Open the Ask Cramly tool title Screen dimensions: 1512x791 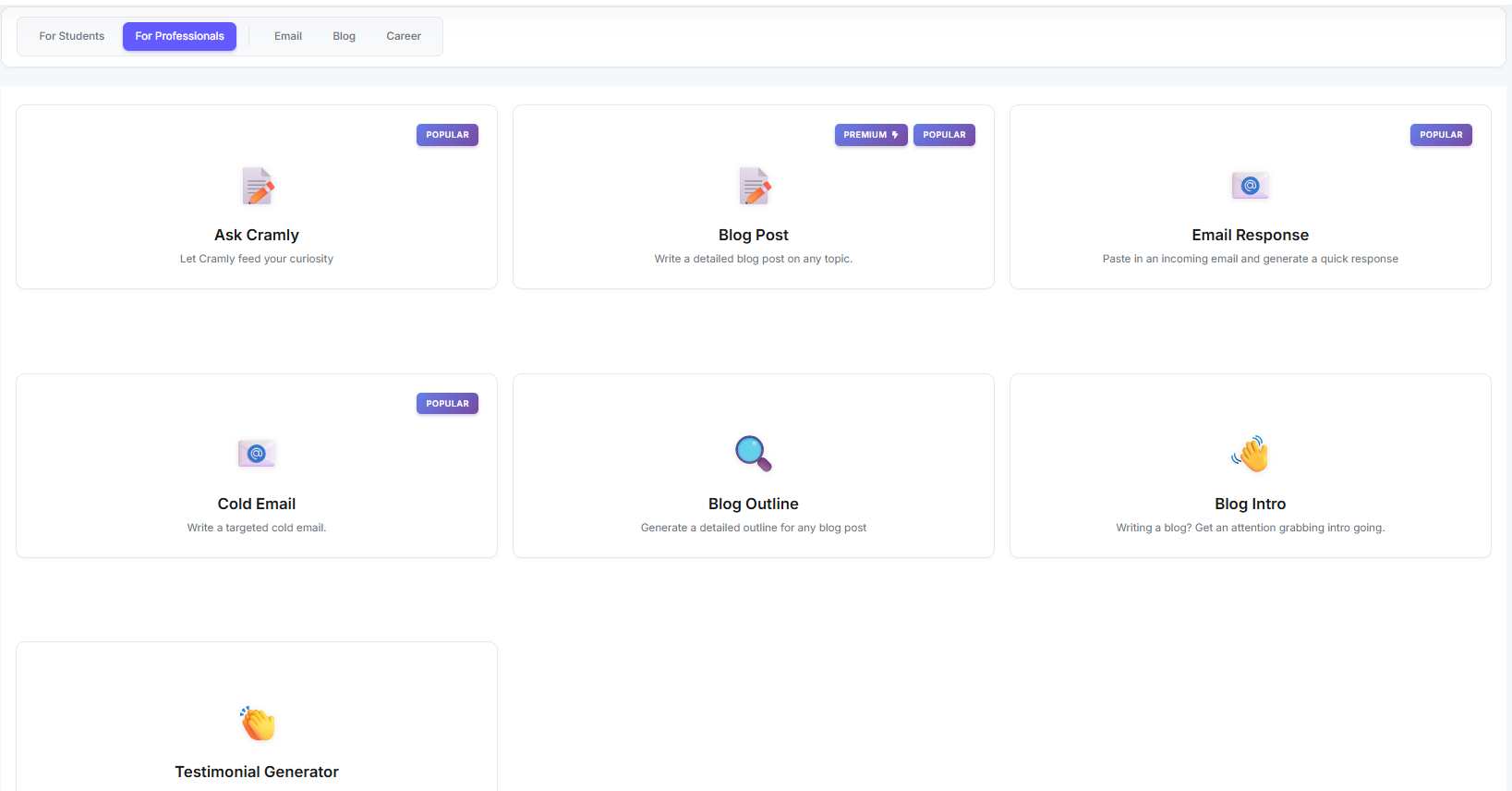pyautogui.click(x=257, y=235)
